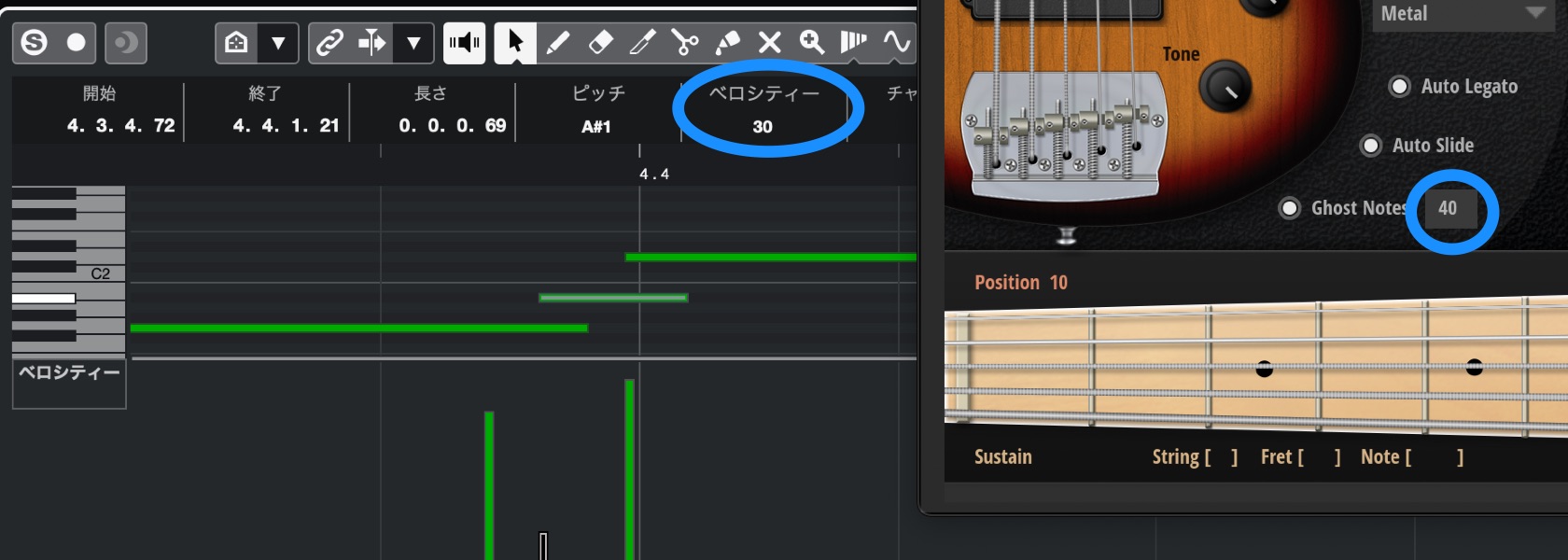Image resolution: width=1568 pixels, height=560 pixels.
Task: Select the Draw pencil tool
Action: point(558,43)
